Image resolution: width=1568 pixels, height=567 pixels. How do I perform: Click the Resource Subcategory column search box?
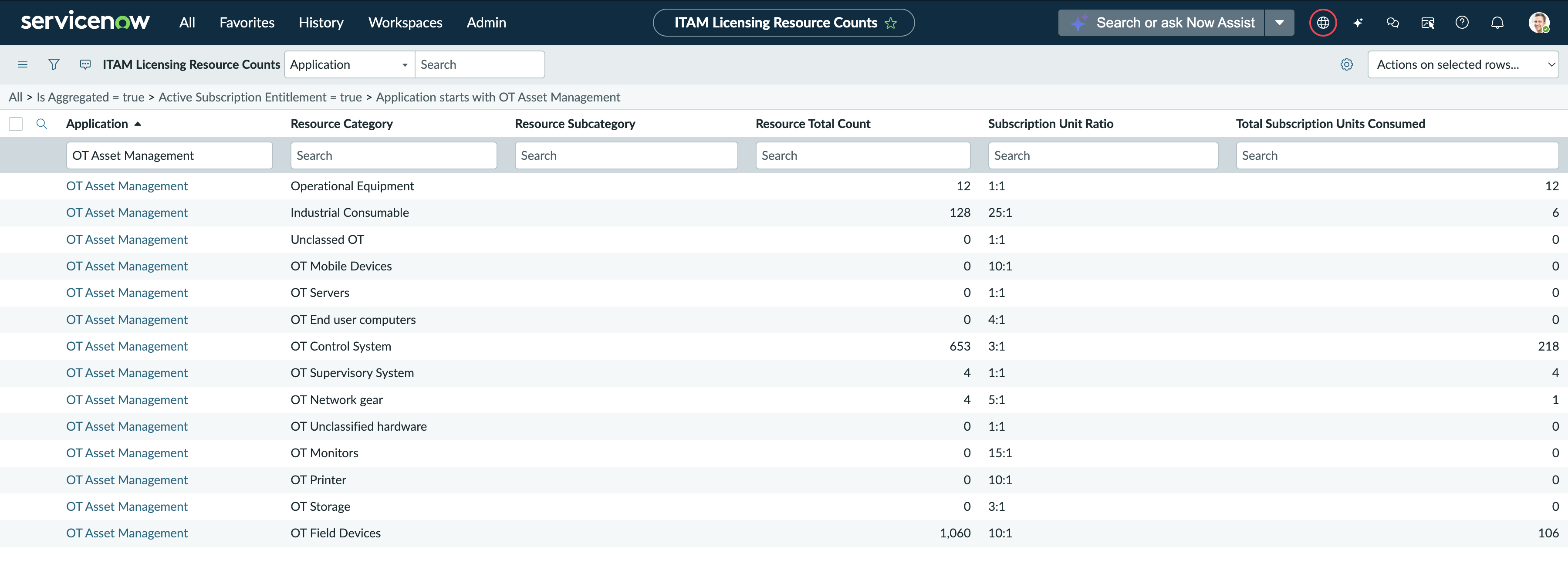[x=626, y=156]
